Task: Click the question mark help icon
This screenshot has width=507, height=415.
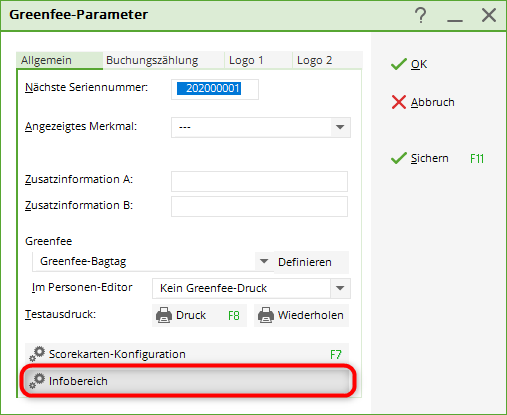Action: pyautogui.click(x=421, y=15)
